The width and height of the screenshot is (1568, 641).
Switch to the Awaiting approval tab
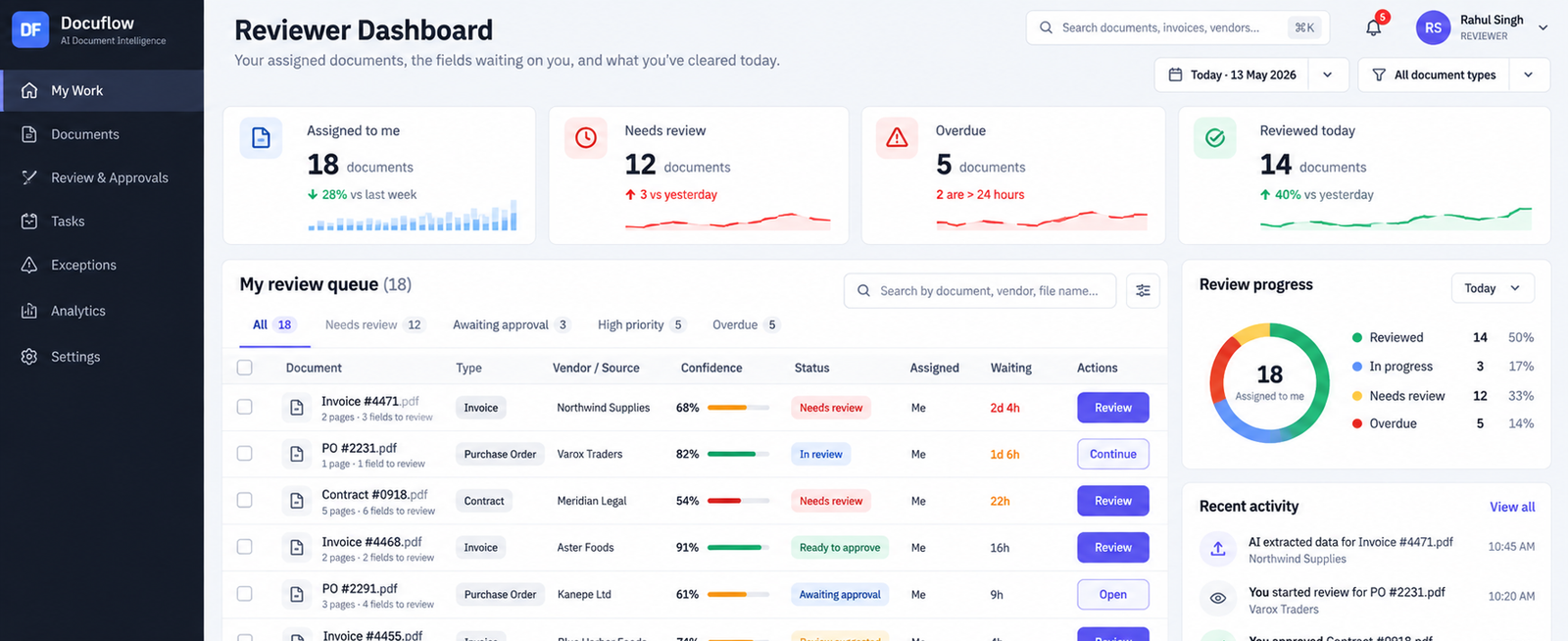[x=512, y=324]
